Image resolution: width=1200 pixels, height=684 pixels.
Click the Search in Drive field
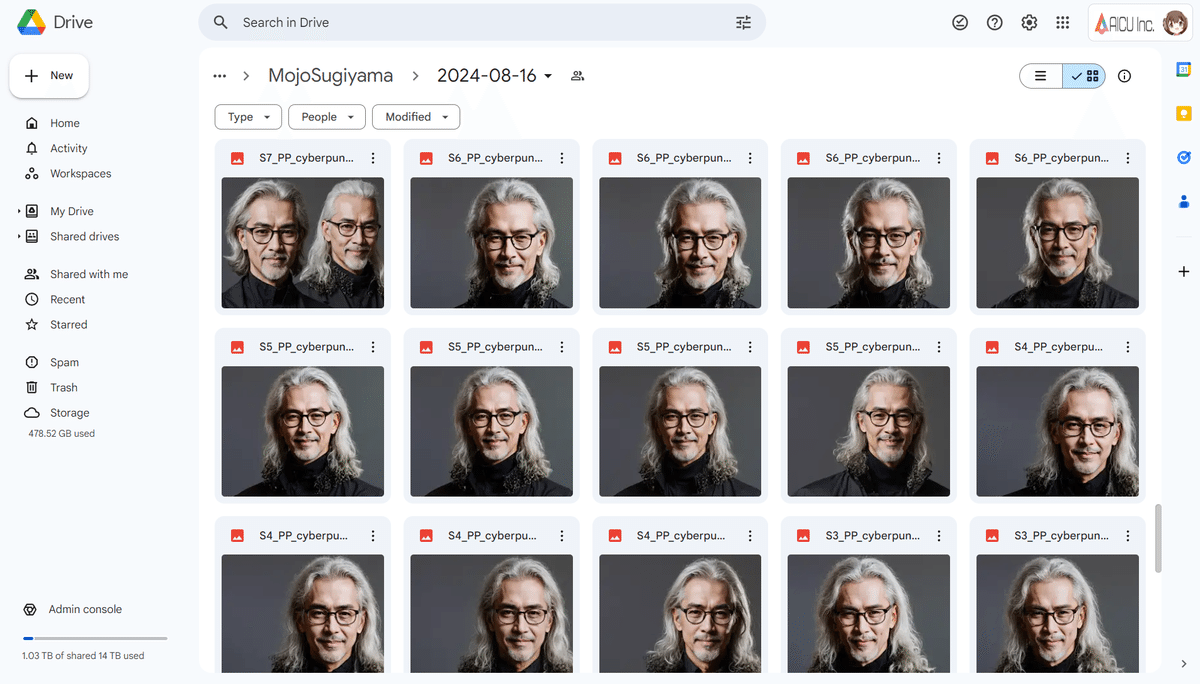[482, 22]
